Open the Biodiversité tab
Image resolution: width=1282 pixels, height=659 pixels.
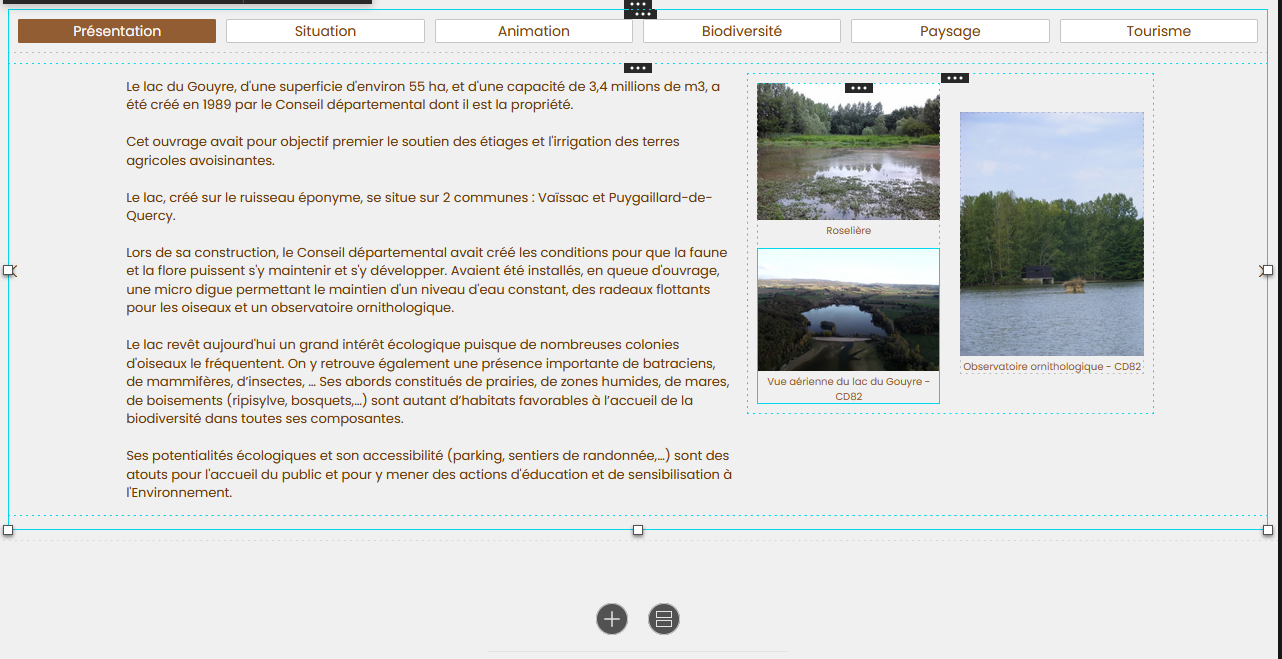(741, 31)
